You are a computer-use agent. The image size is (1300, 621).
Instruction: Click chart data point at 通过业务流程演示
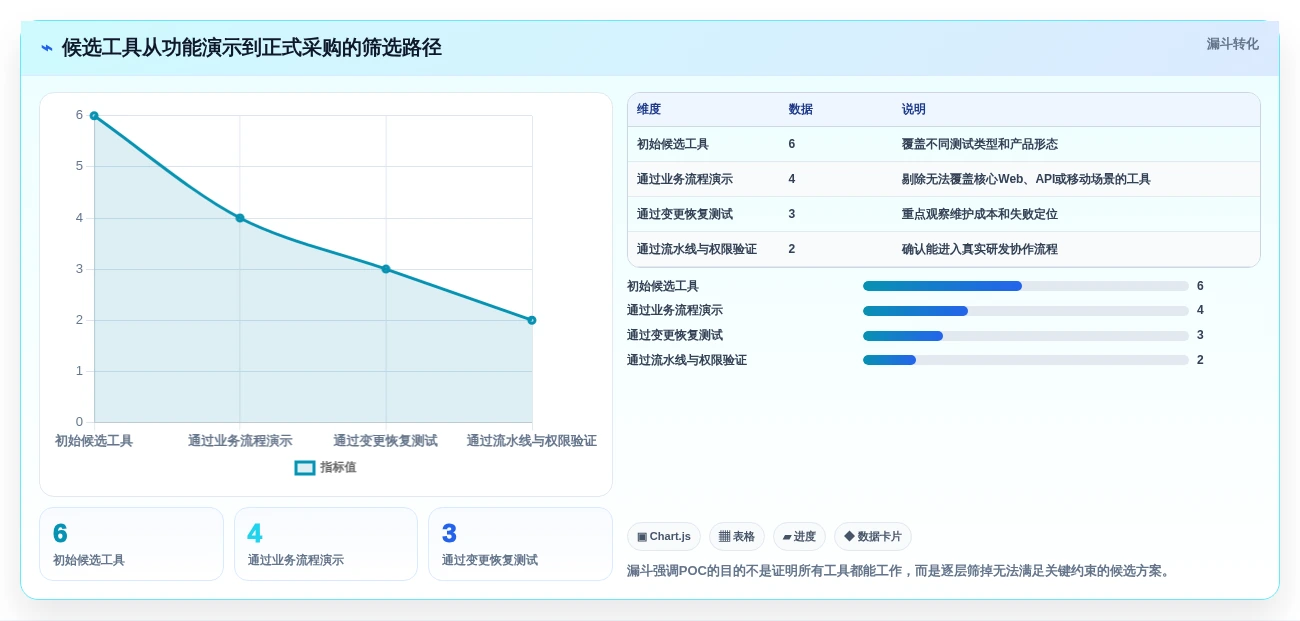click(x=240, y=218)
